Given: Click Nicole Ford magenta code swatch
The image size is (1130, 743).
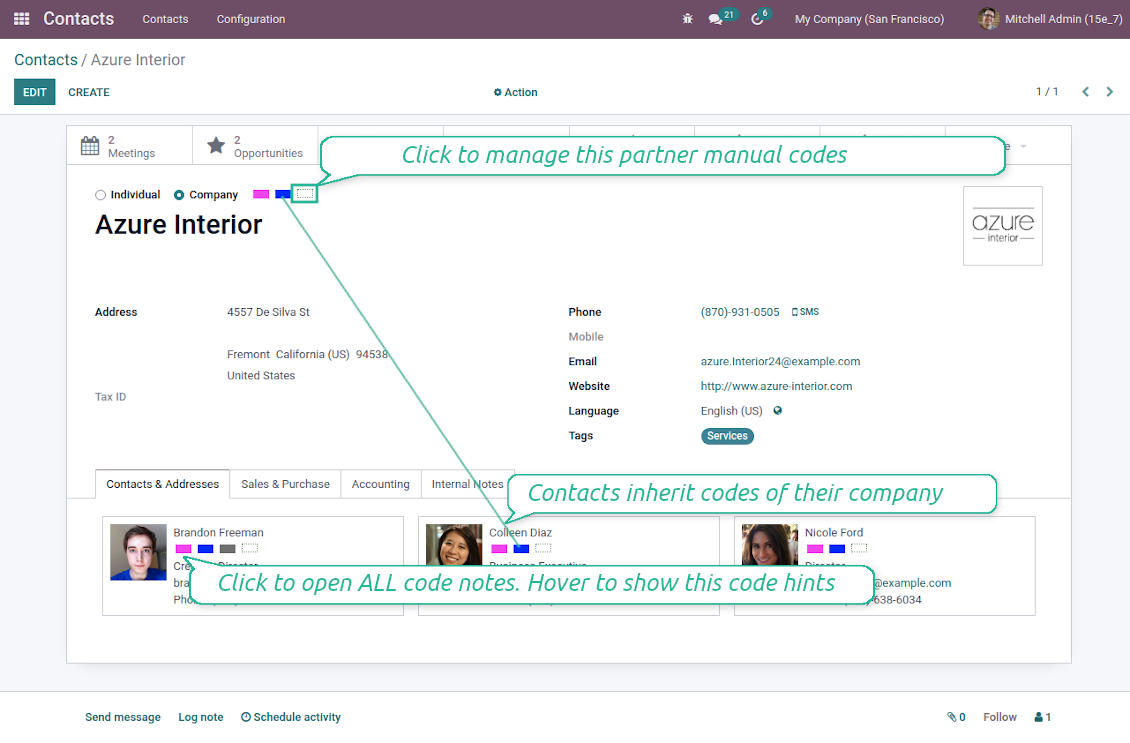Looking at the screenshot, I should [x=815, y=549].
